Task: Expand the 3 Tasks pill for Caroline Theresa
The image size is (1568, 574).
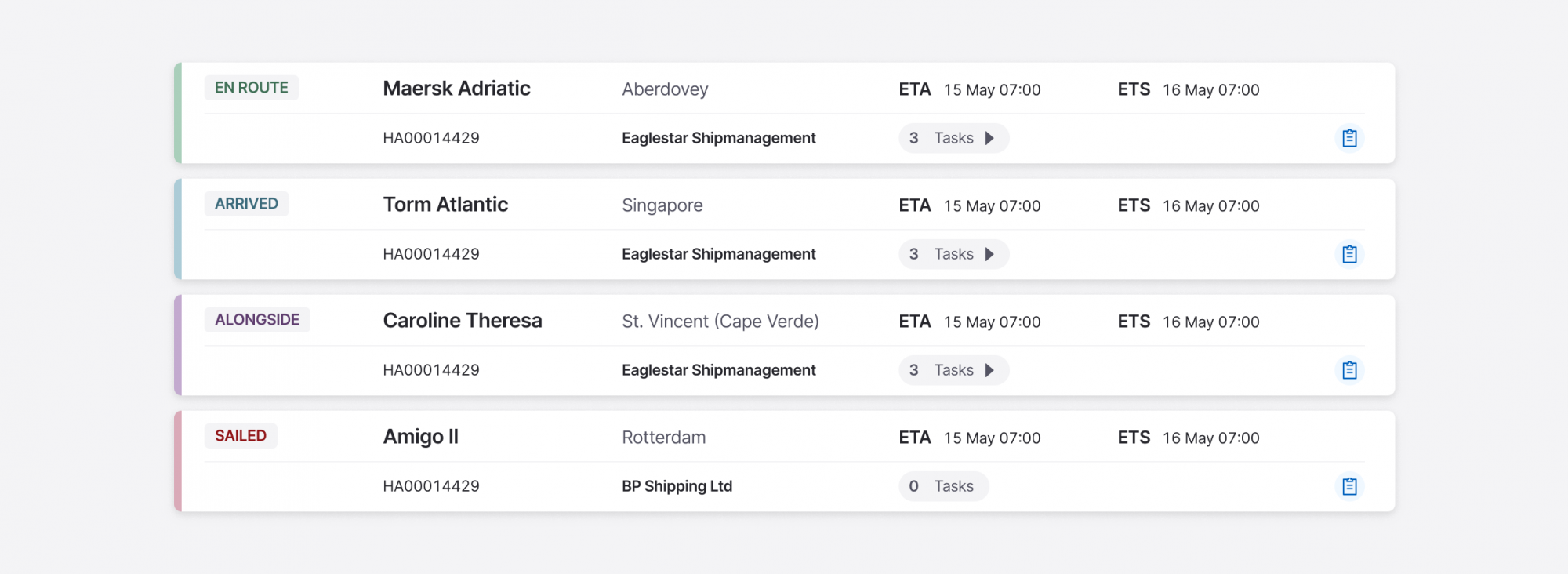Action: 953,370
